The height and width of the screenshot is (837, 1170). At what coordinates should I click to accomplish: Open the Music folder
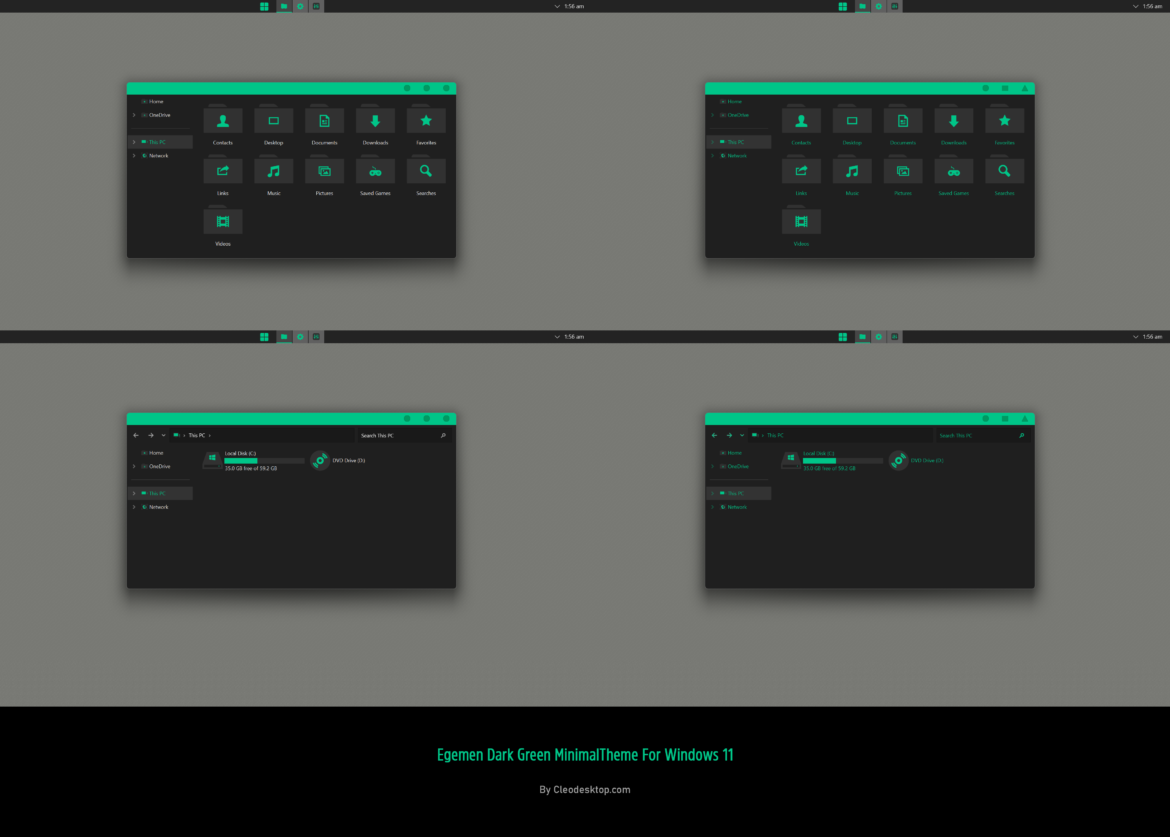[273, 171]
